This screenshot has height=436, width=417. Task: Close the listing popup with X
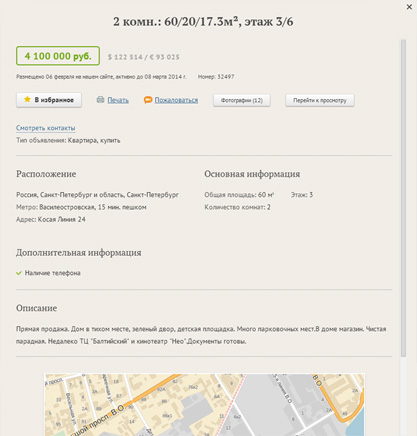[x=409, y=7]
